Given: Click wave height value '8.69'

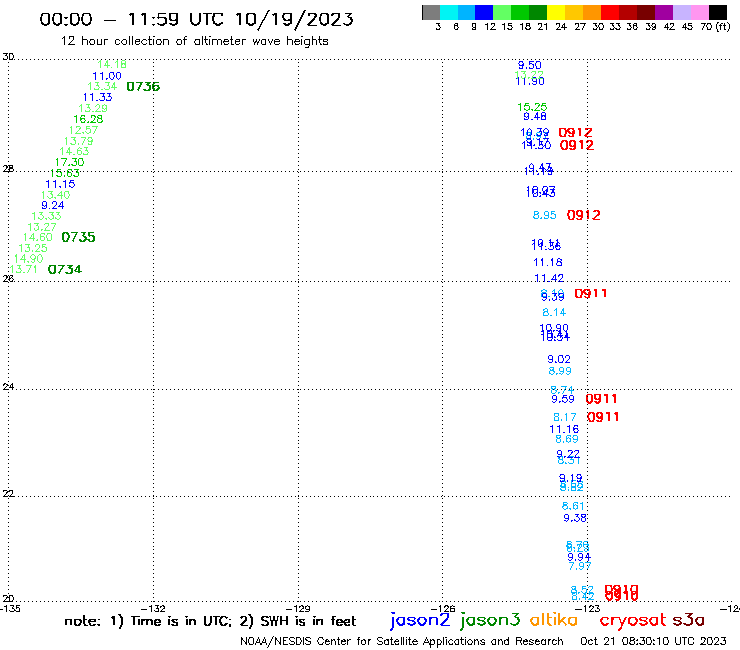Looking at the screenshot, I should point(567,439).
